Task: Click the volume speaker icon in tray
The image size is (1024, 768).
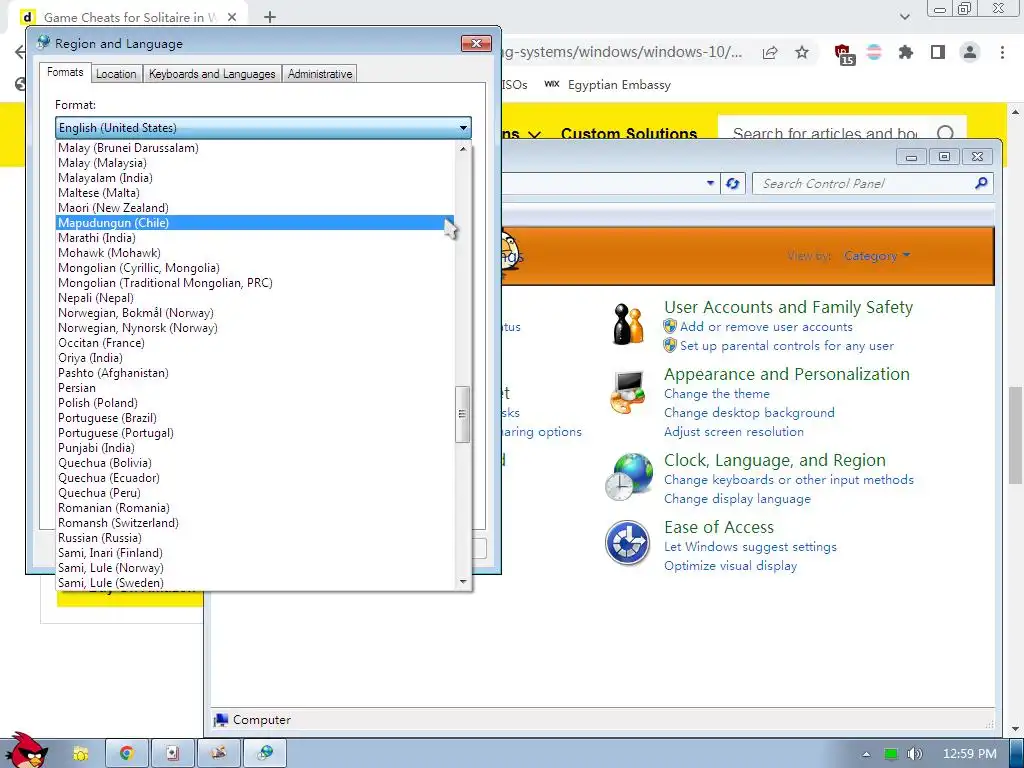Action: click(914, 754)
